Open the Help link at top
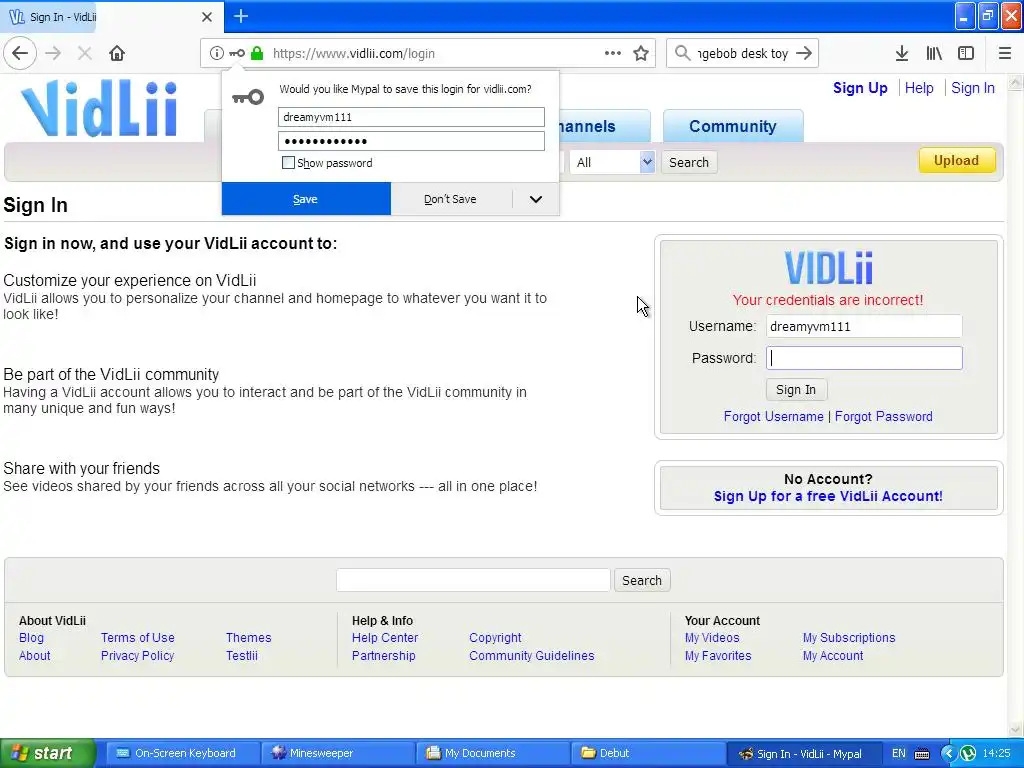The height and width of the screenshot is (768, 1024). click(919, 88)
